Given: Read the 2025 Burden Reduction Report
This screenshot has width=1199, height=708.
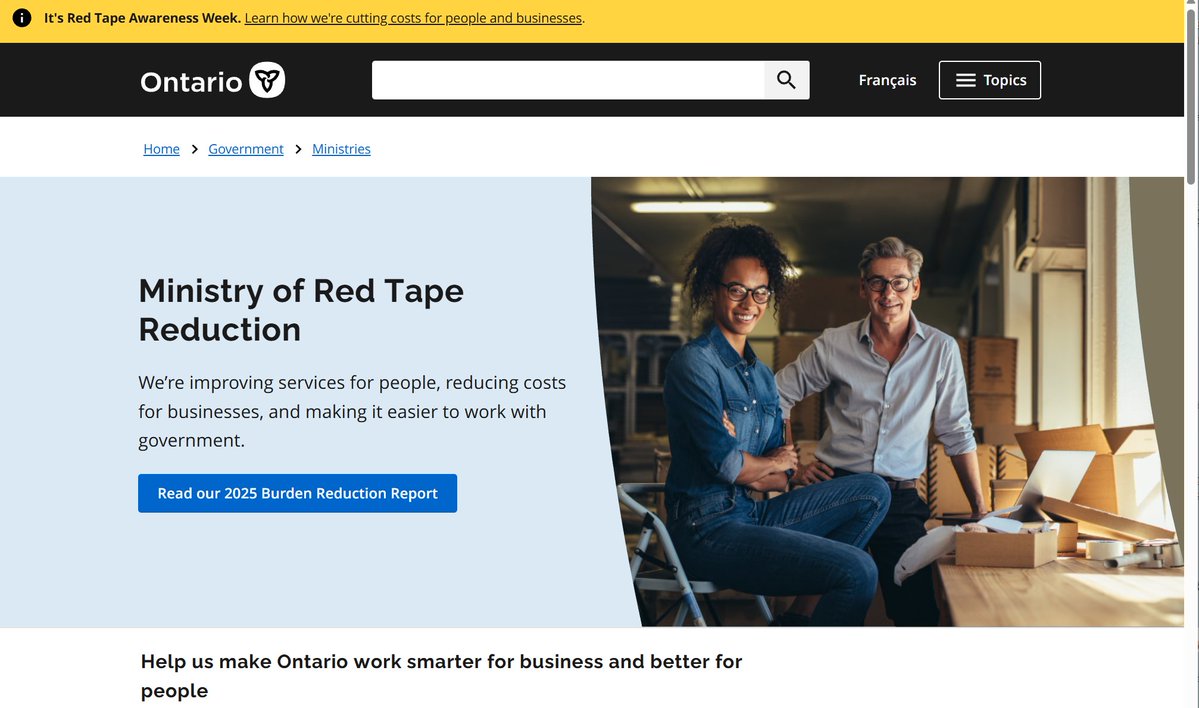Looking at the screenshot, I should pos(297,493).
